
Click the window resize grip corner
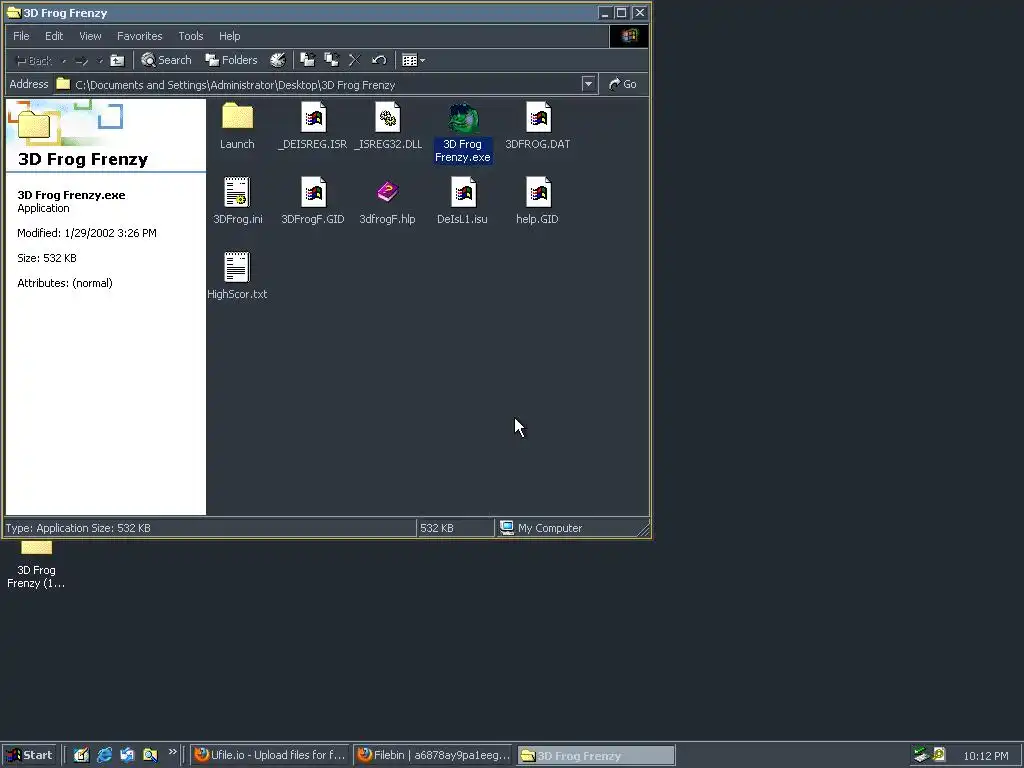pos(643,530)
